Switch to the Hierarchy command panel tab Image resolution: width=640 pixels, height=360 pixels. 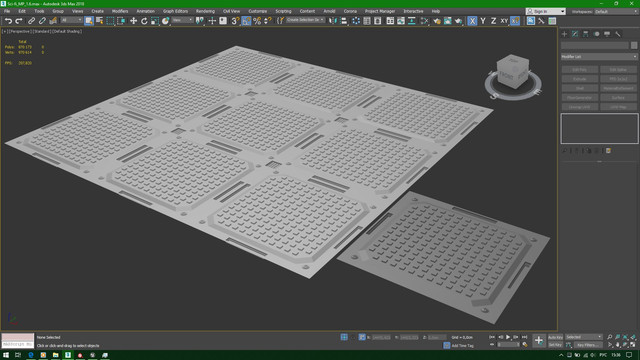[x=586, y=34]
